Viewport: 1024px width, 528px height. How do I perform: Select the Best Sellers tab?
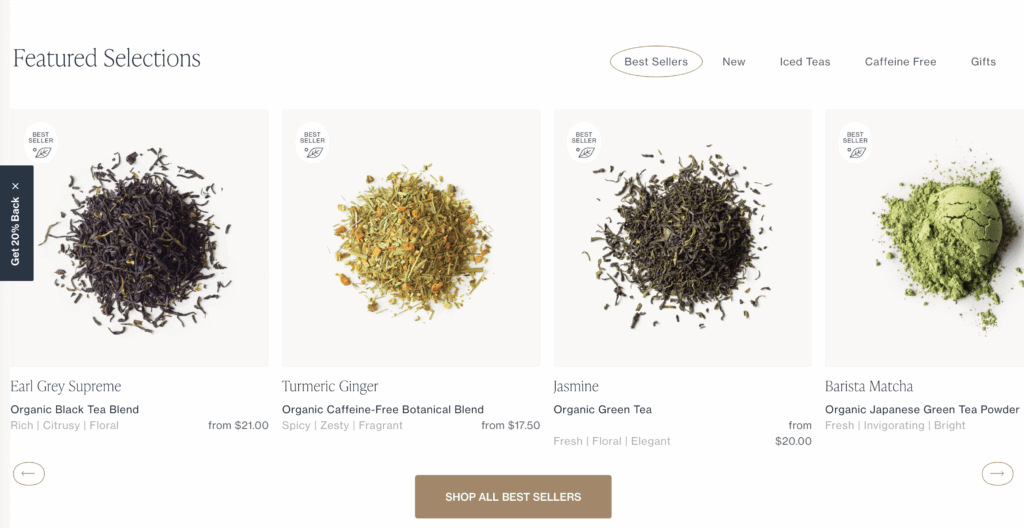tap(656, 61)
